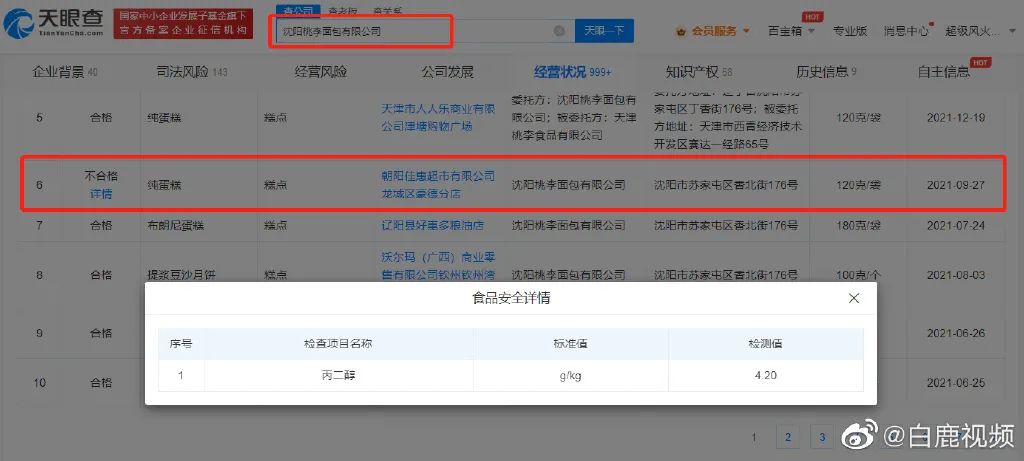Open 专业版 in the top navigation
The height and width of the screenshot is (461, 1024).
click(850, 31)
